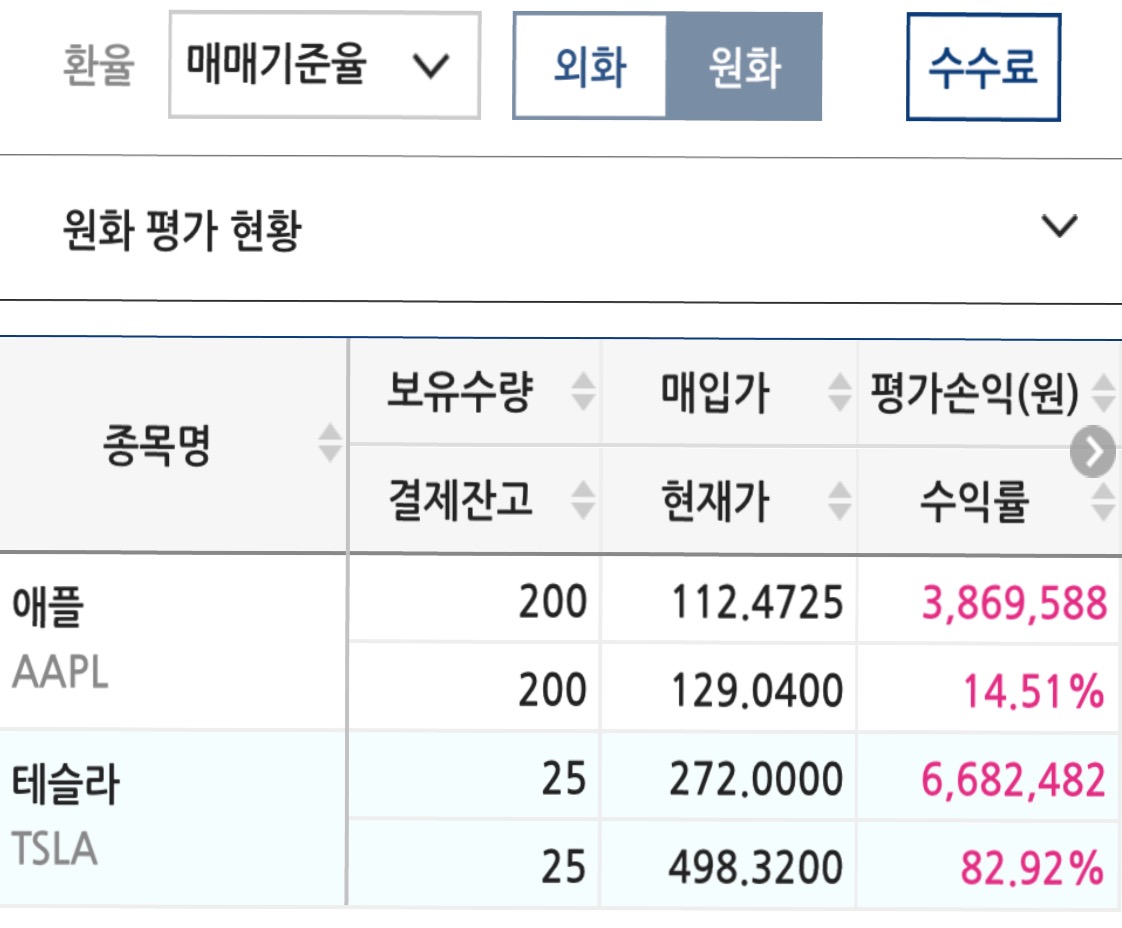1122x928 pixels.
Task: Switch to 원화 currency view
Action: pos(743,66)
